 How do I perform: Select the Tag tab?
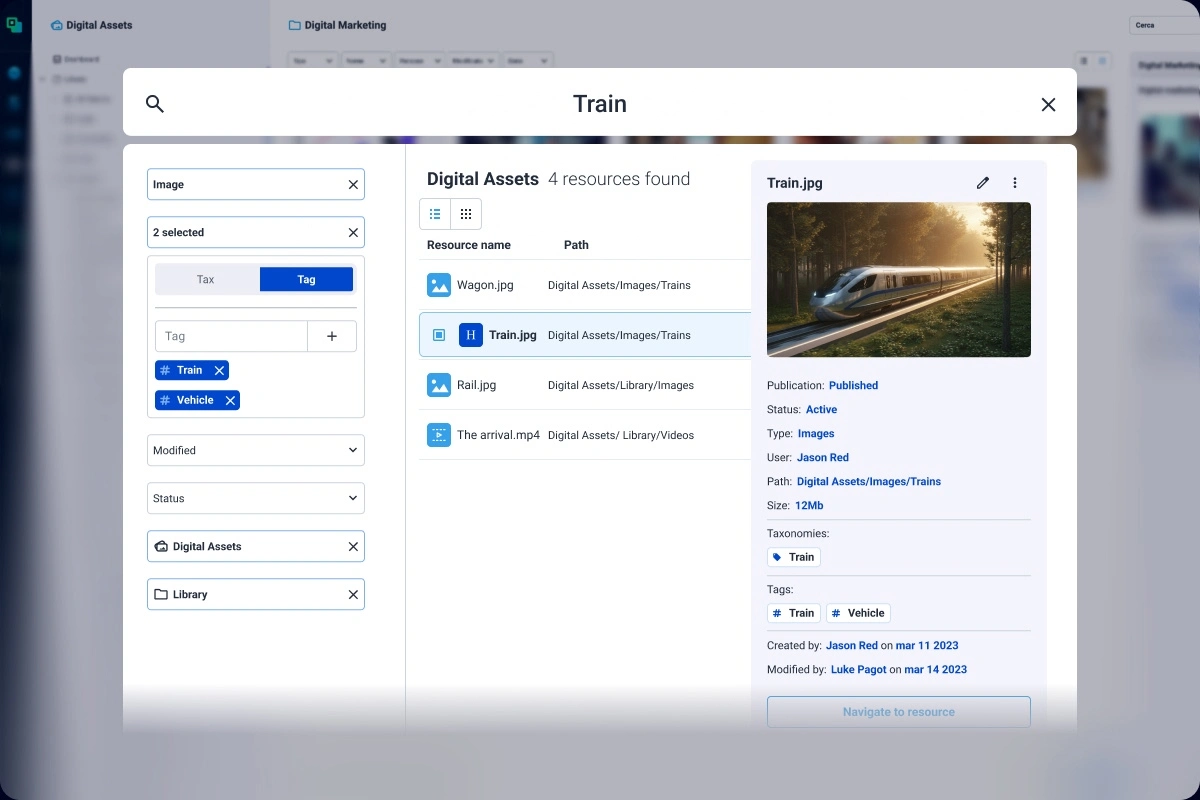(x=306, y=280)
